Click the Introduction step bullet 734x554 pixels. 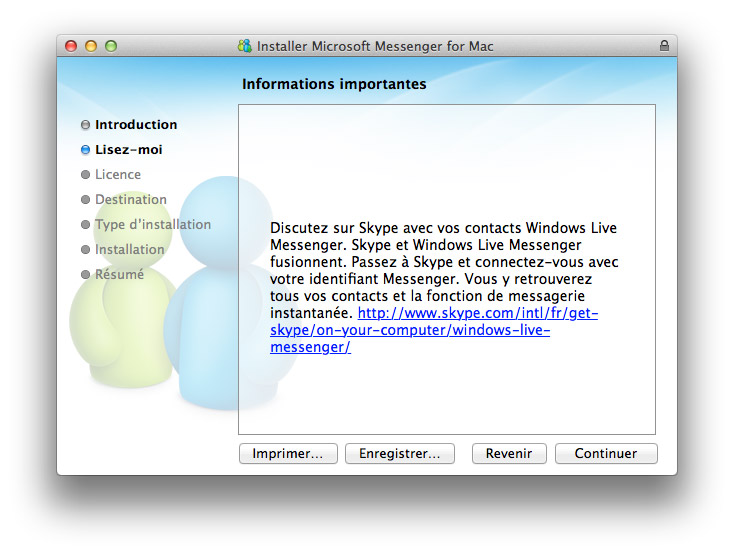click(85, 125)
